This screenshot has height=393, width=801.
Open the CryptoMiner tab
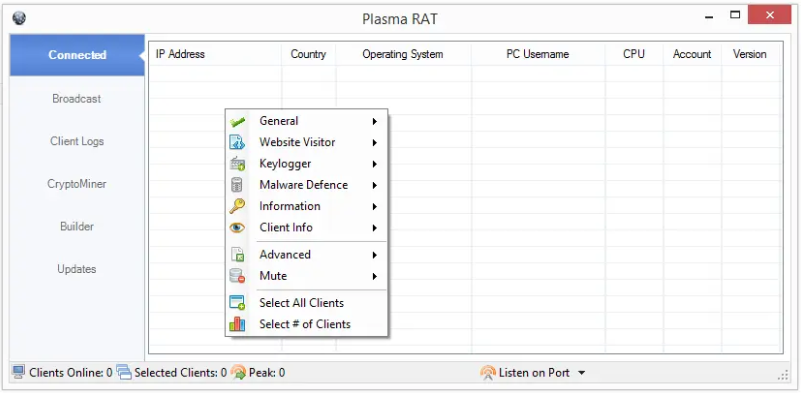77,184
